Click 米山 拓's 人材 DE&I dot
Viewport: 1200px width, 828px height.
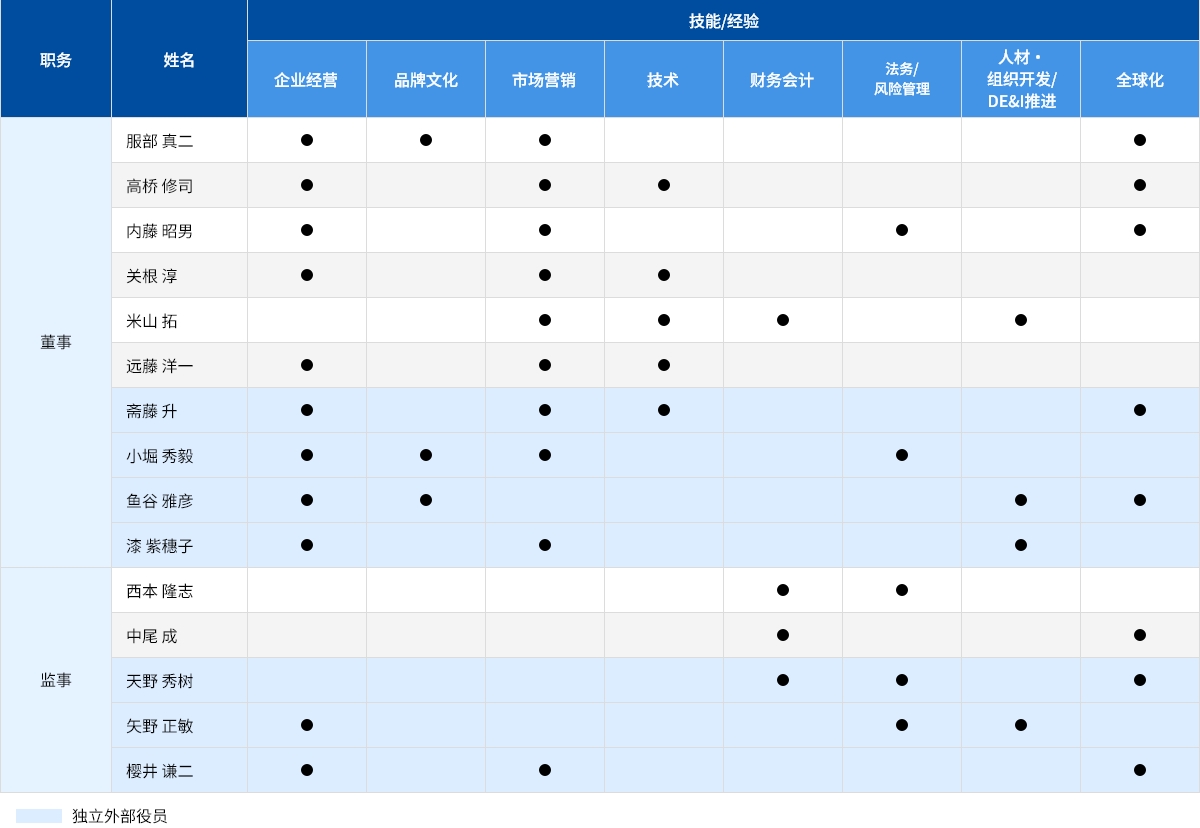tap(1021, 320)
